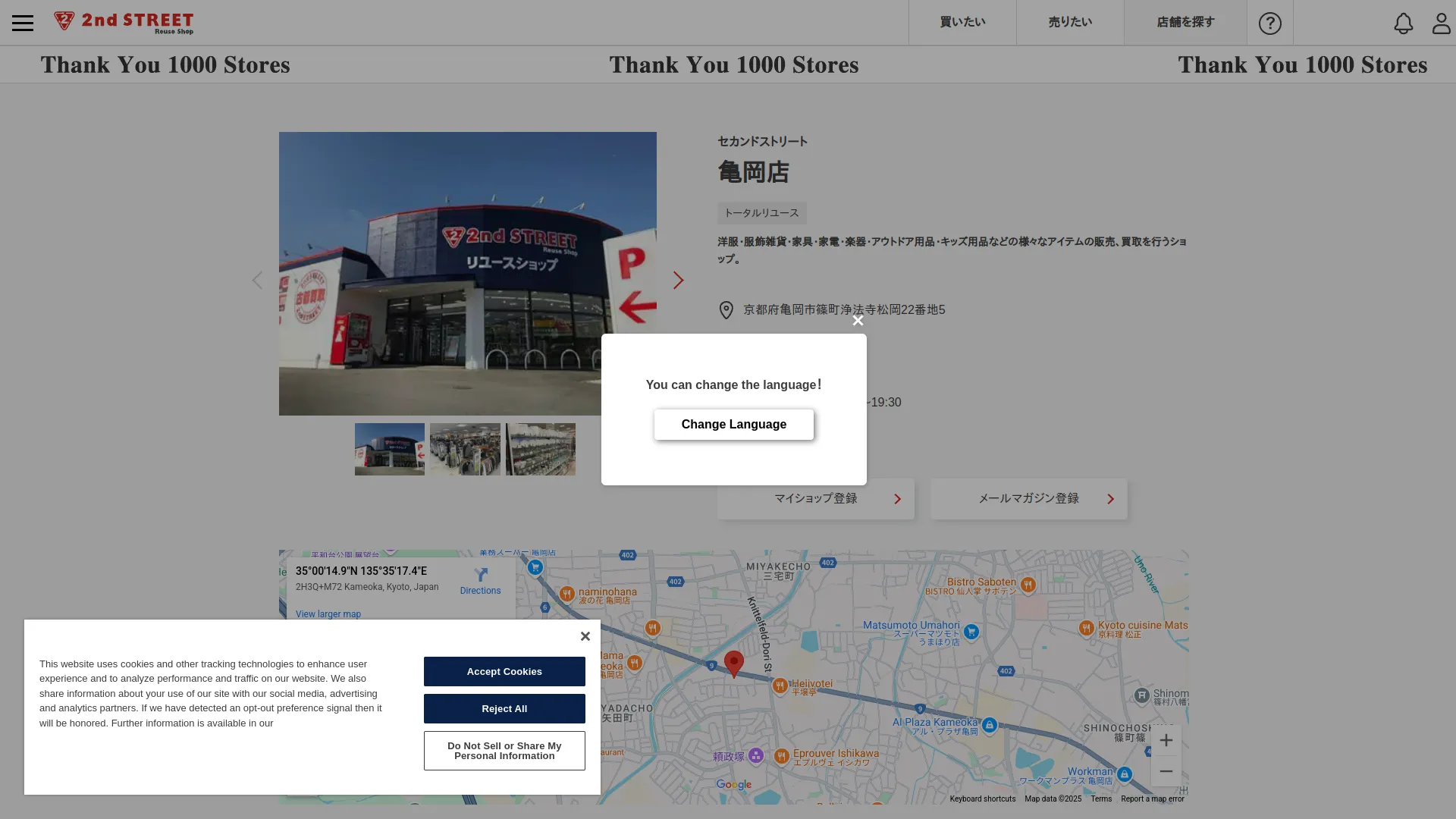This screenshot has height=819, width=1456.
Task: Click the red store location pin
Action: coord(733,664)
